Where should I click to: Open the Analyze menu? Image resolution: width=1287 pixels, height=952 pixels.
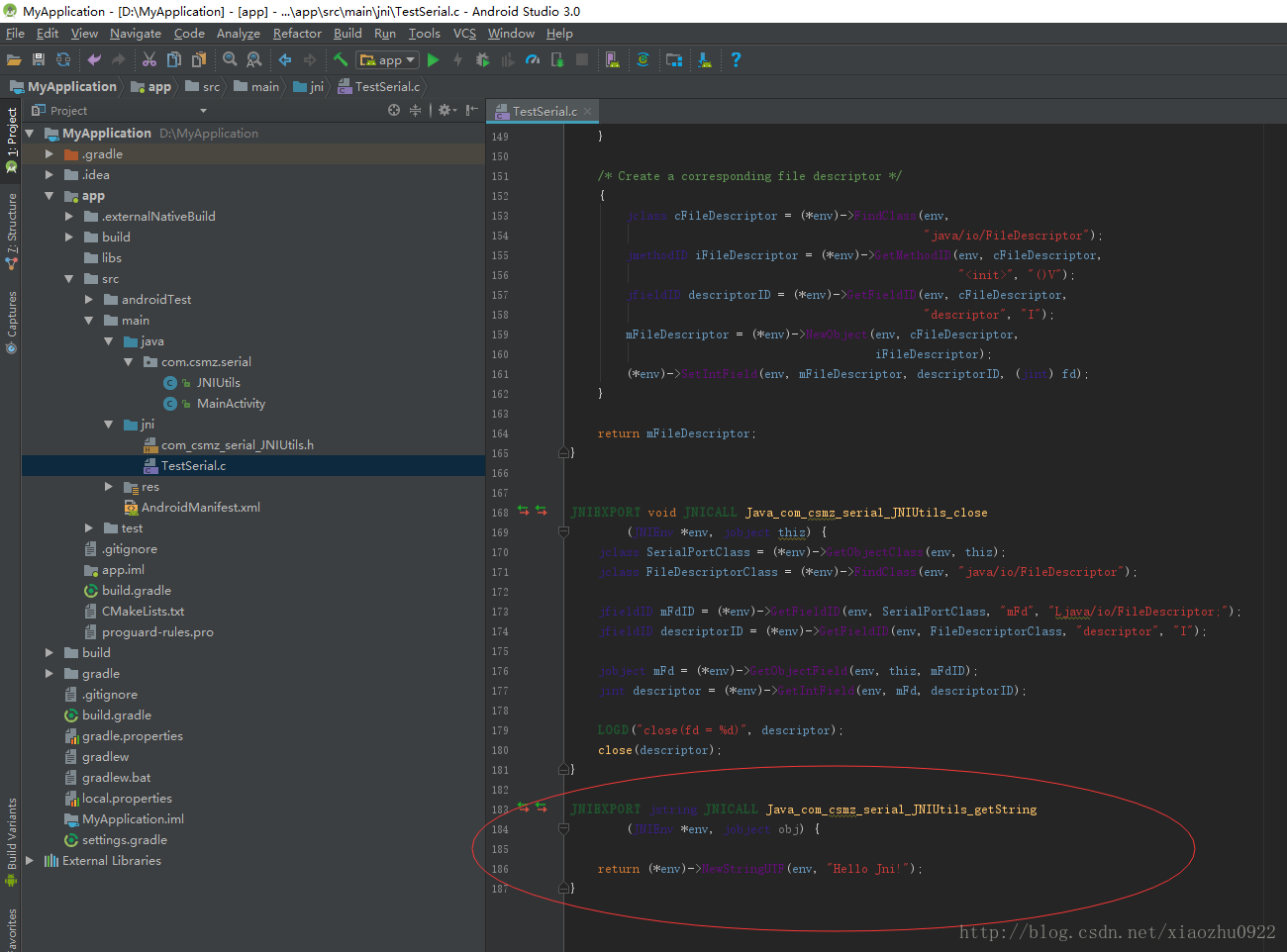(x=239, y=34)
